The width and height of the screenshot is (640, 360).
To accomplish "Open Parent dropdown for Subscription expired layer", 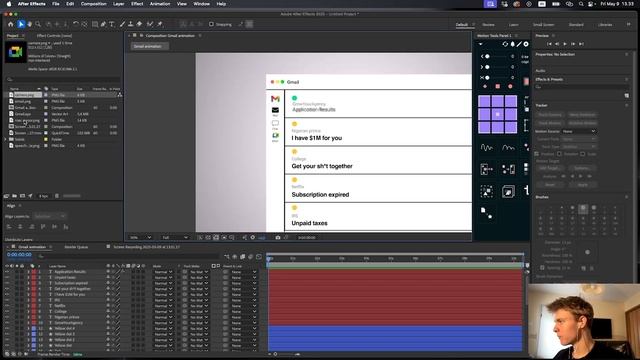I will click(x=243, y=283).
